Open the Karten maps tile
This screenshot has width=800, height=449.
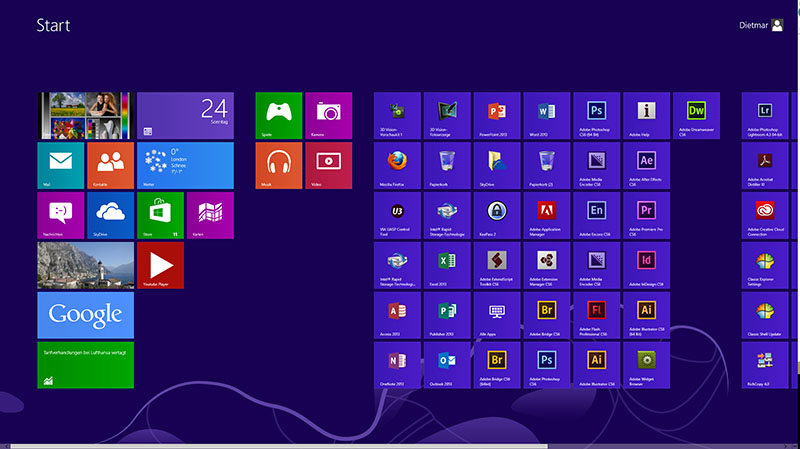point(210,215)
